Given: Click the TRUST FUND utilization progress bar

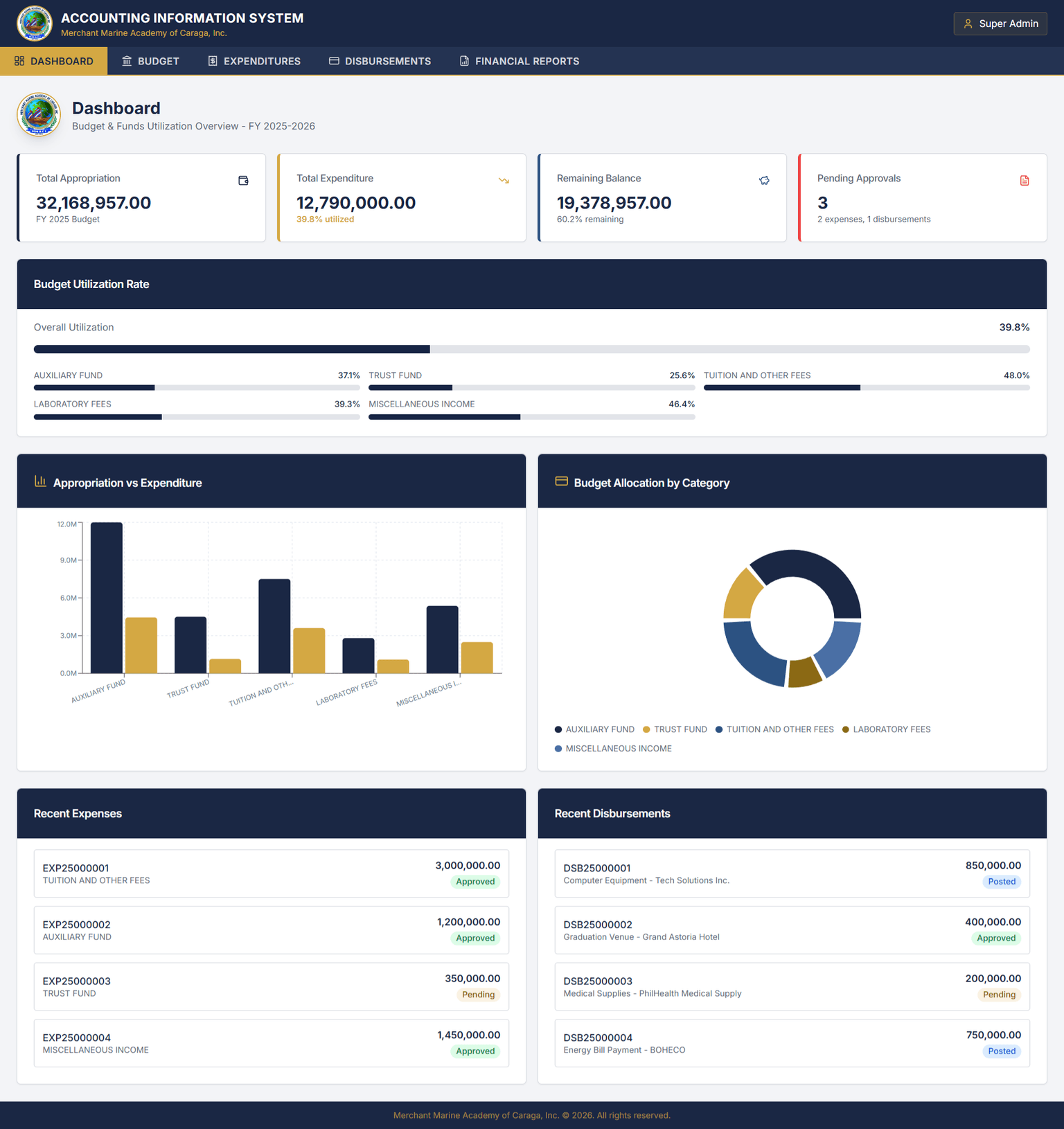Looking at the screenshot, I should pyautogui.click(x=532, y=388).
